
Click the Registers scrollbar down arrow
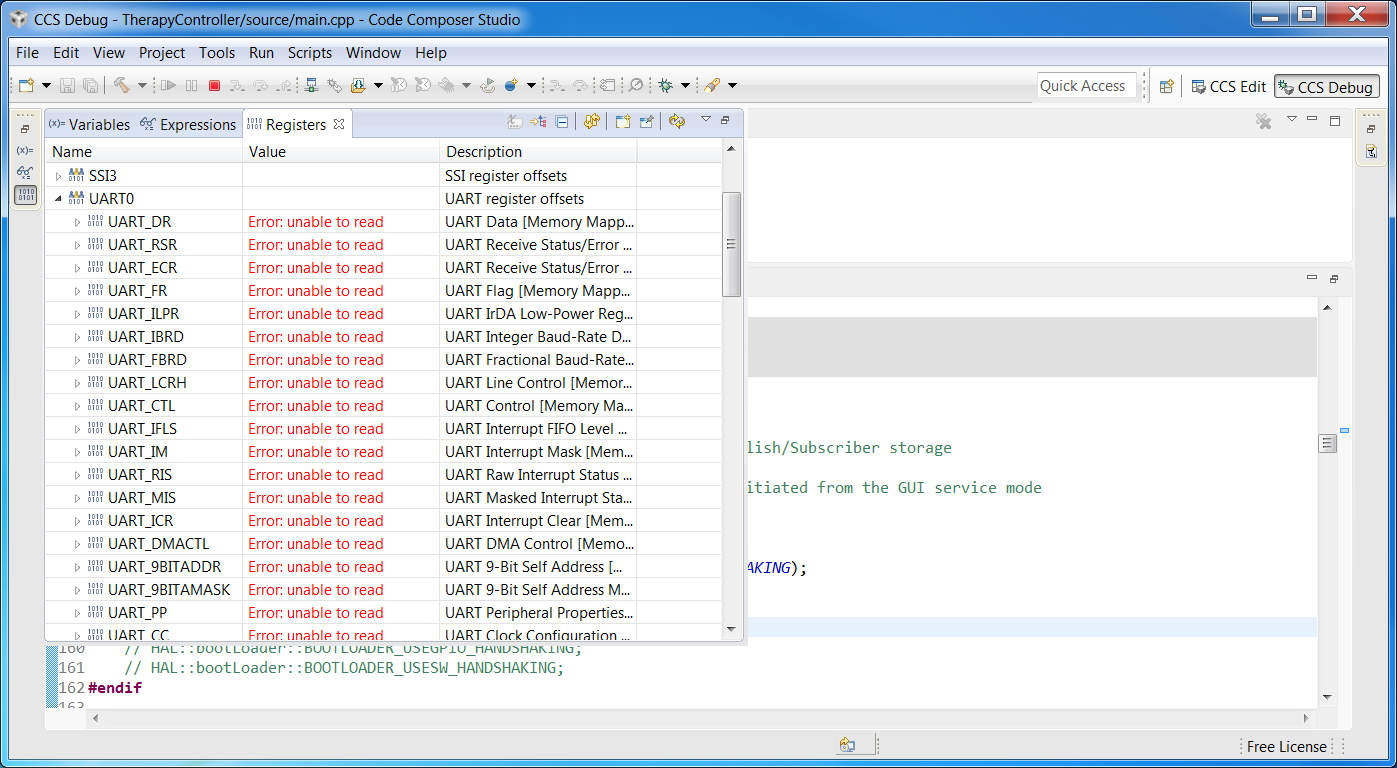coord(731,629)
